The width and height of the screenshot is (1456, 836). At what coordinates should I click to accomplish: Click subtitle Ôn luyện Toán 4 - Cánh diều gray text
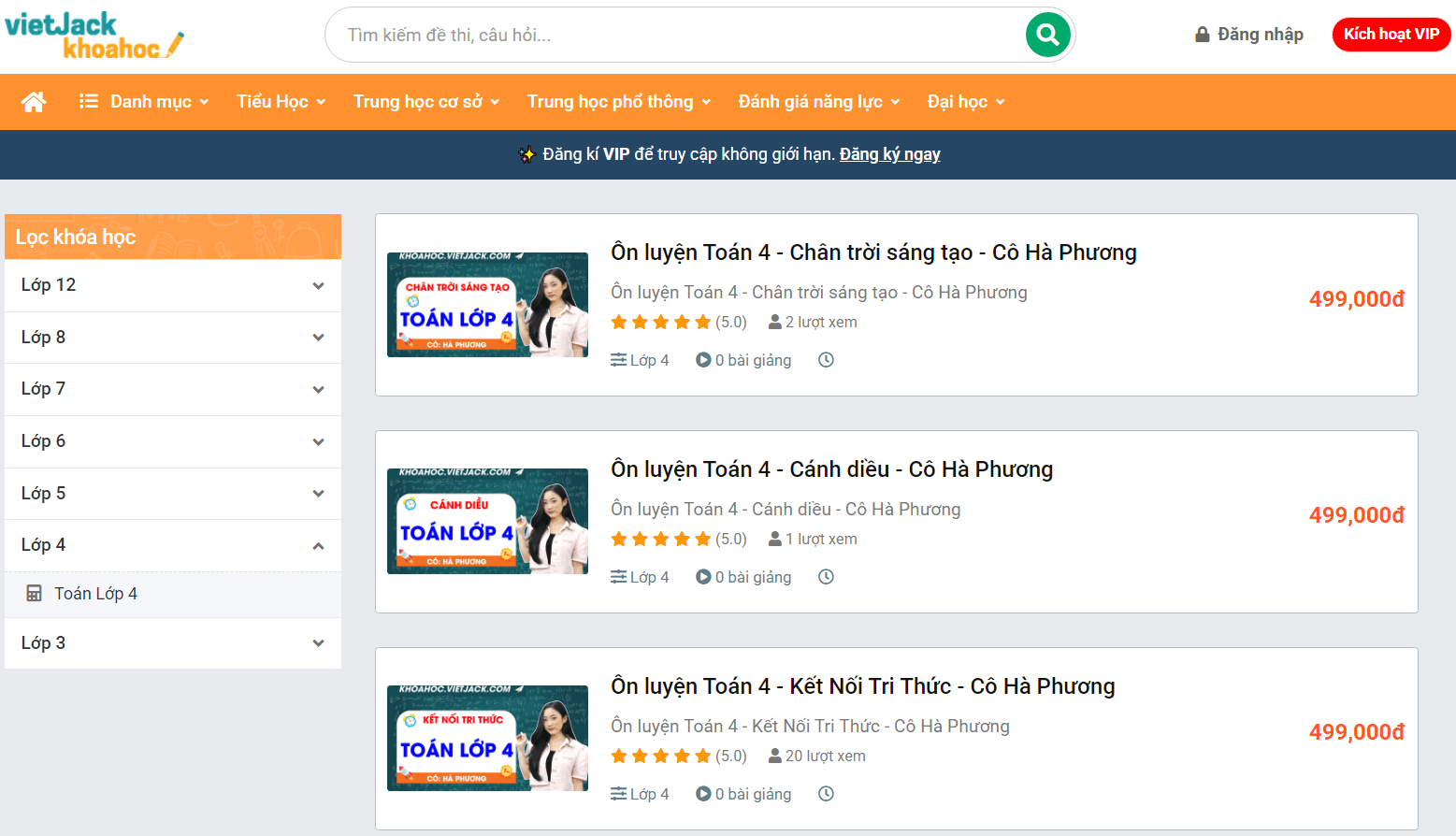click(786, 509)
